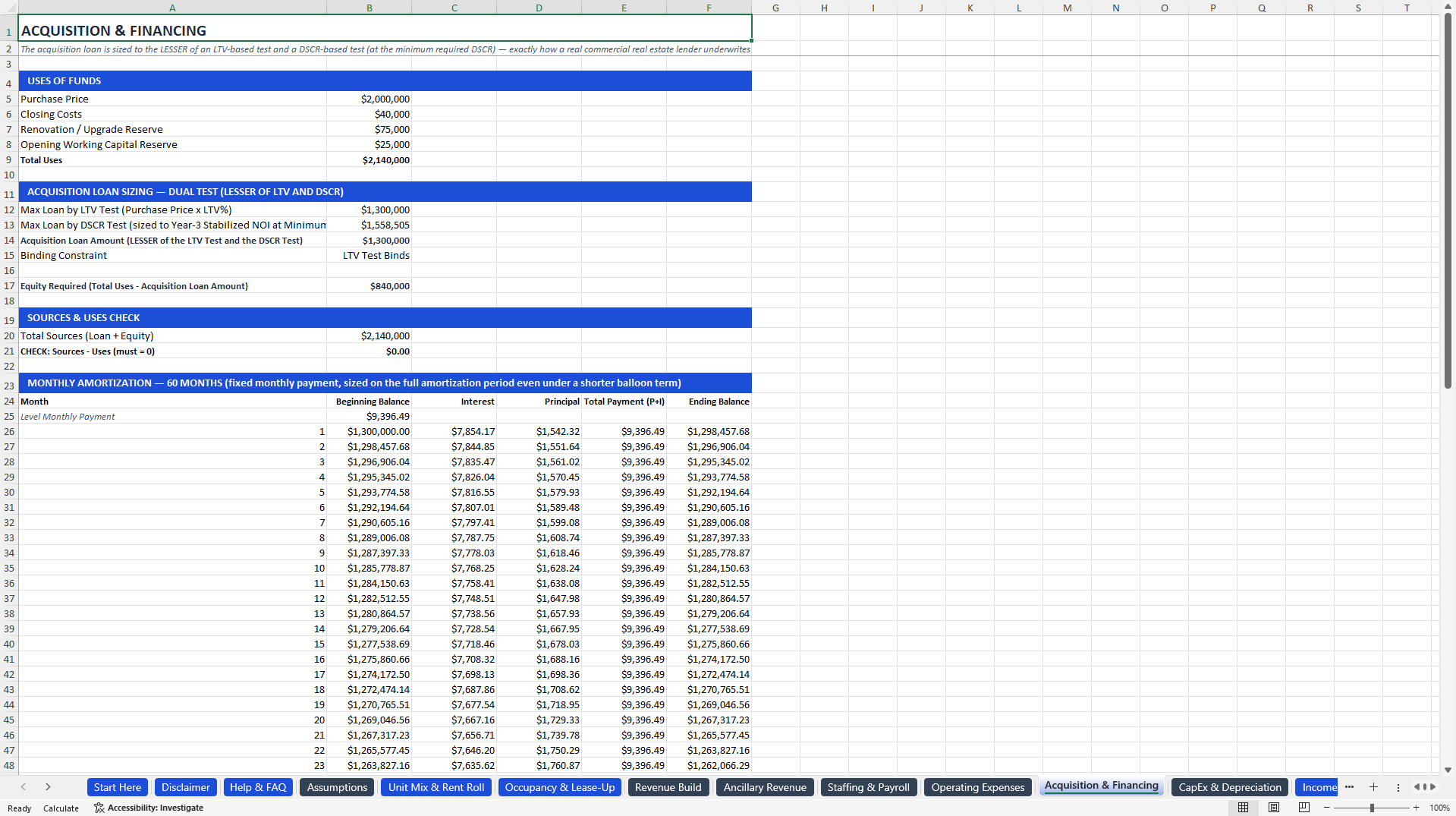The width and height of the screenshot is (1456, 816).
Task: Select the Closing Costs value $40,000
Action: coord(369,115)
